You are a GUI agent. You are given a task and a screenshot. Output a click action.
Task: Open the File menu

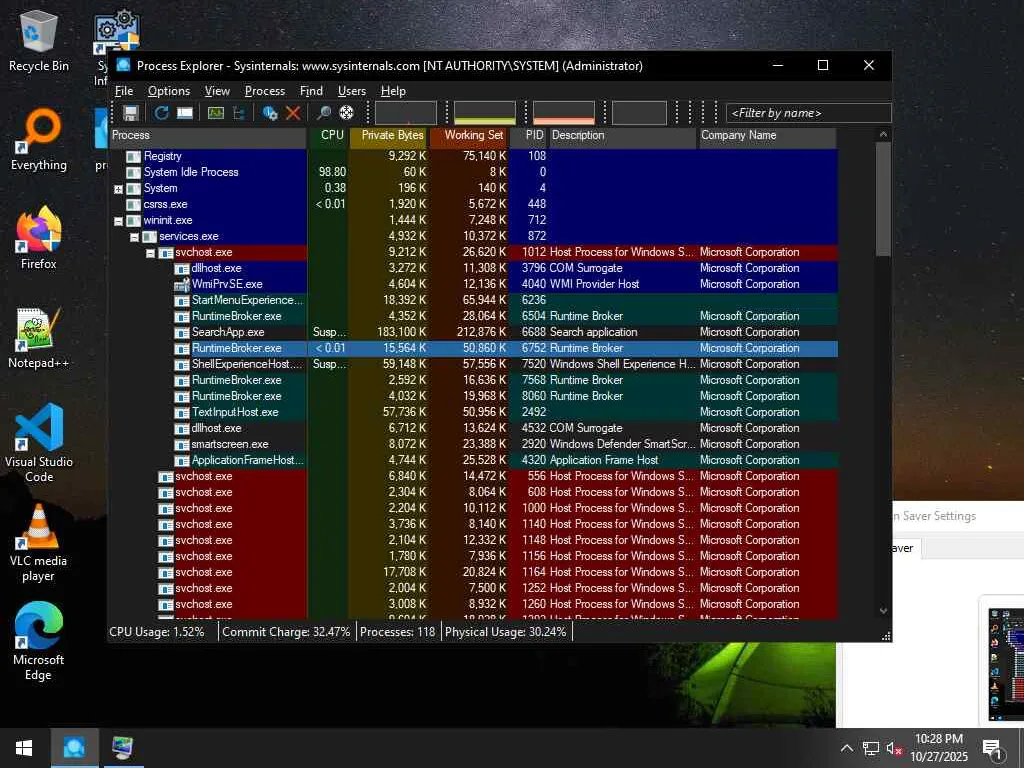[x=123, y=91]
